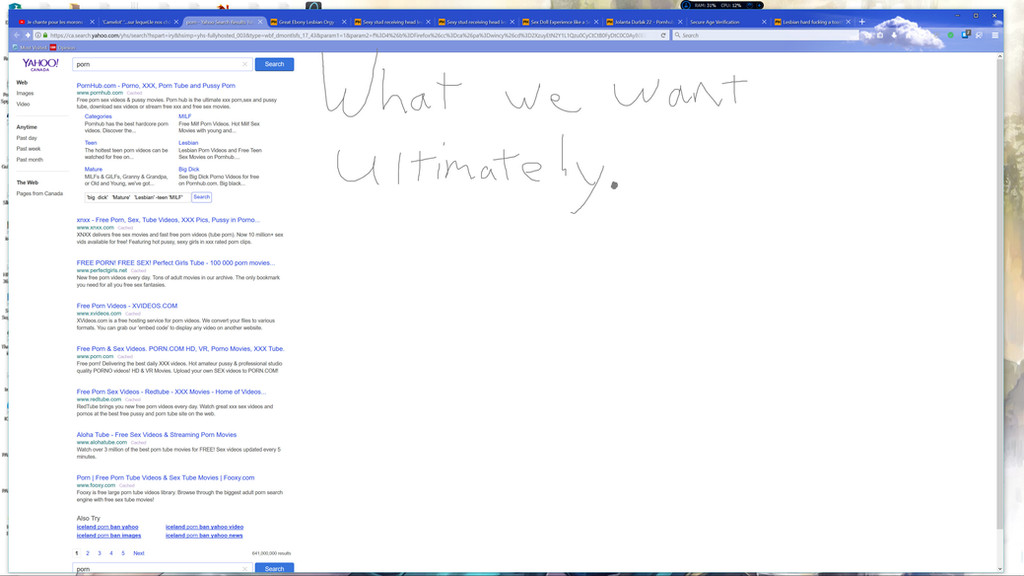
Task: Clear the Yahoo search box with the X
Action: 245,64
